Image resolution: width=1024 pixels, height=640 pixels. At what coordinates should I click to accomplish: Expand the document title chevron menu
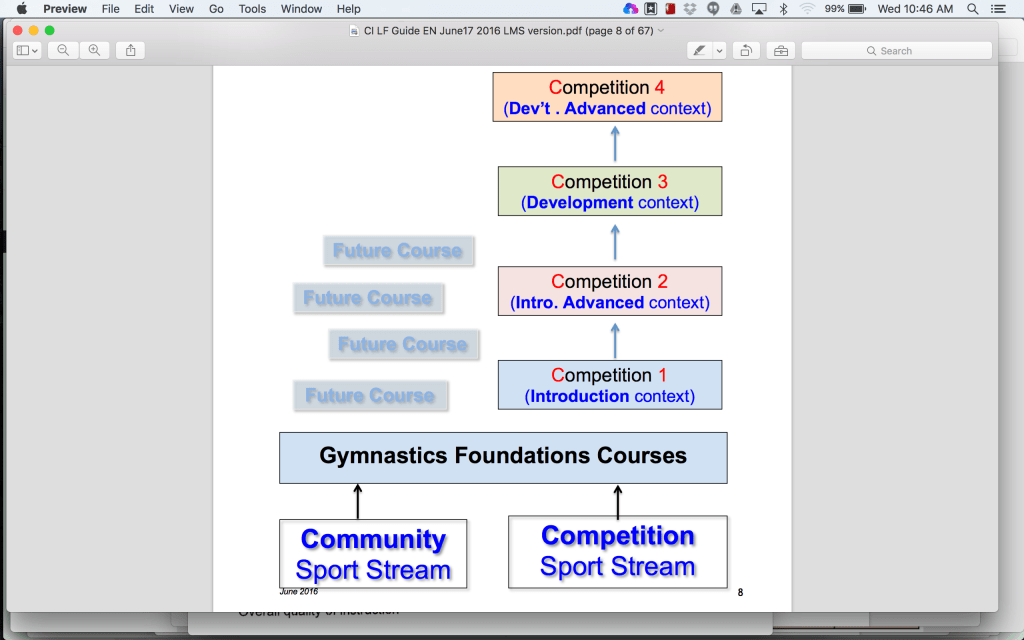(661, 31)
